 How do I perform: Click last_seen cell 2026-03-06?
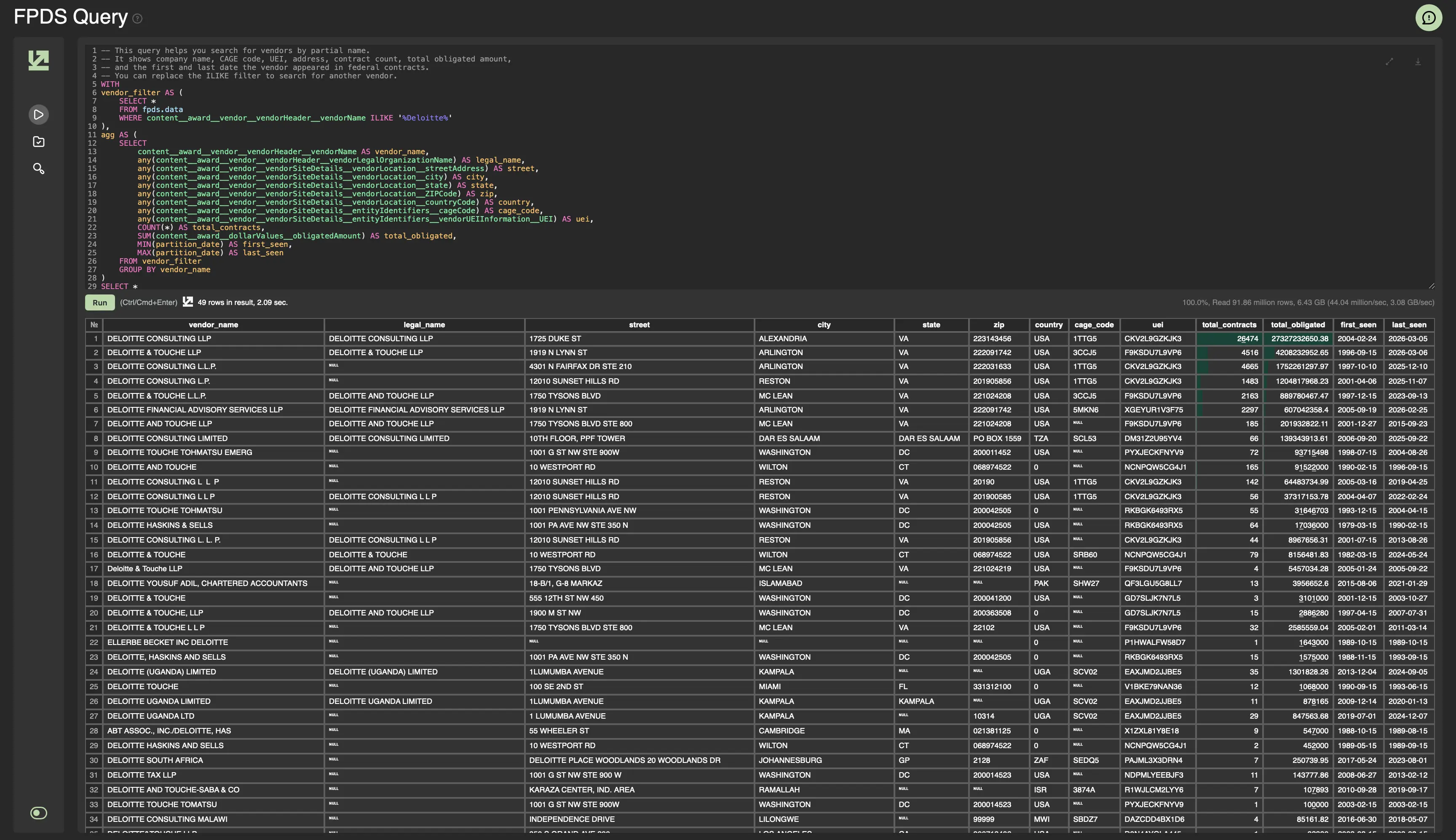pyautogui.click(x=1409, y=353)
